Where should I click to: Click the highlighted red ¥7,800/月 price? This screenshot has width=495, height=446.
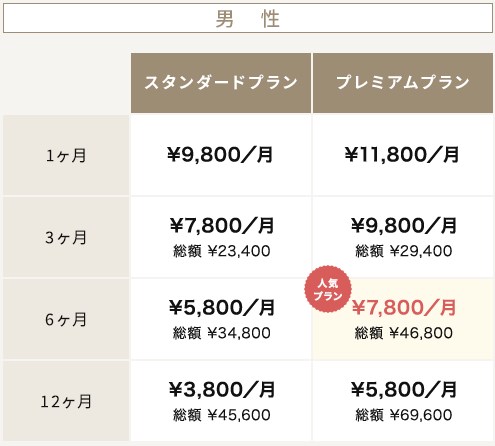click(x=404, y=307)
